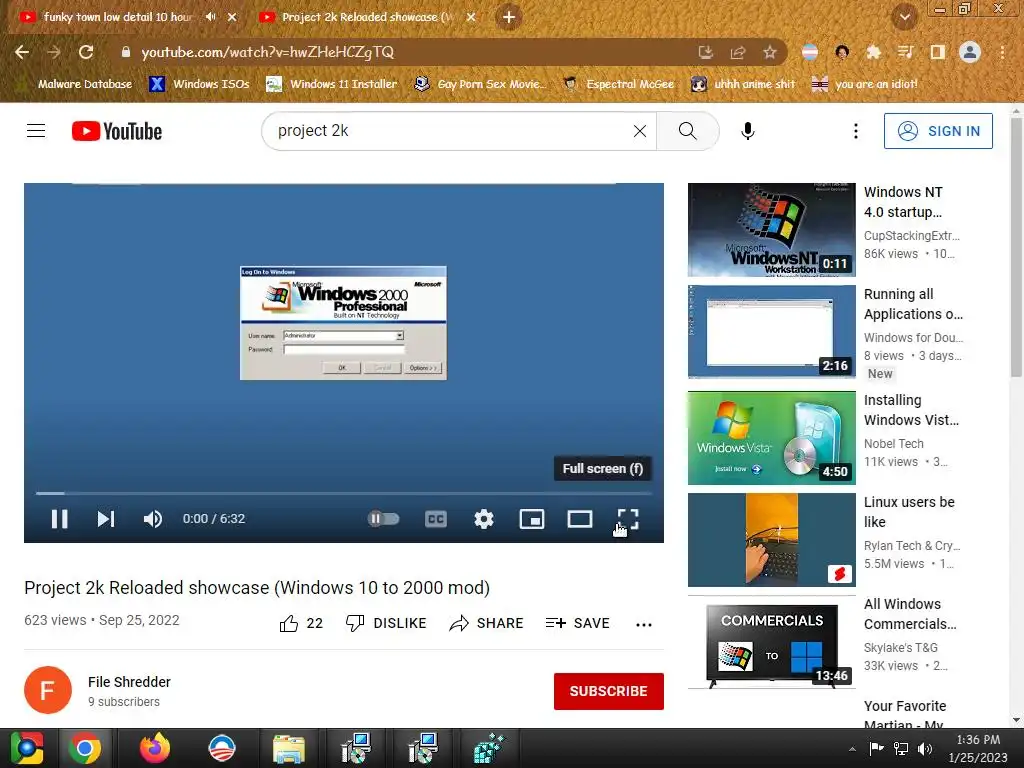The image size is (1024, 768).
Task: Open the Chrome profile avatar
Action: tap(970, 52)
